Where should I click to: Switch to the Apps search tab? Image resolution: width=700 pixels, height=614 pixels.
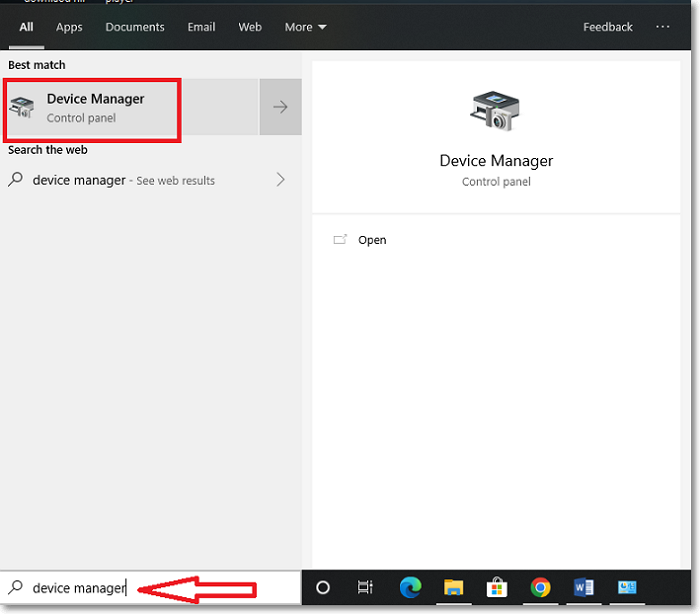click(69, 27)
